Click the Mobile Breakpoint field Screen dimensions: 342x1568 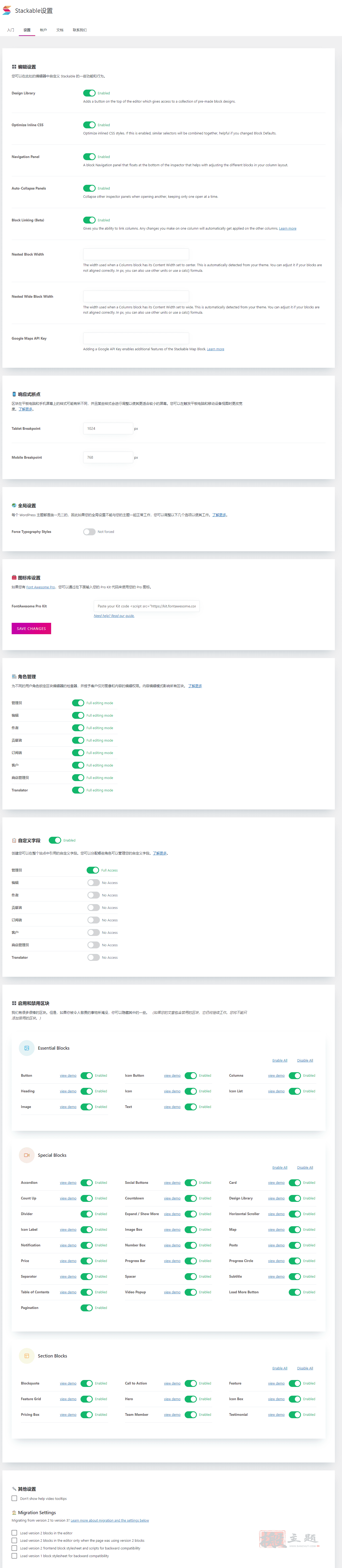108,457
